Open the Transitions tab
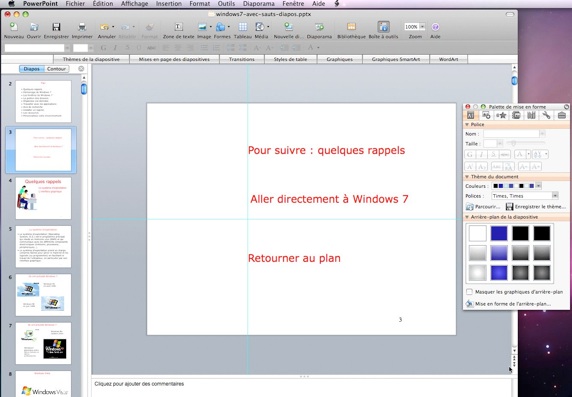This screenshot has height=397, width=572. [242, 59]
